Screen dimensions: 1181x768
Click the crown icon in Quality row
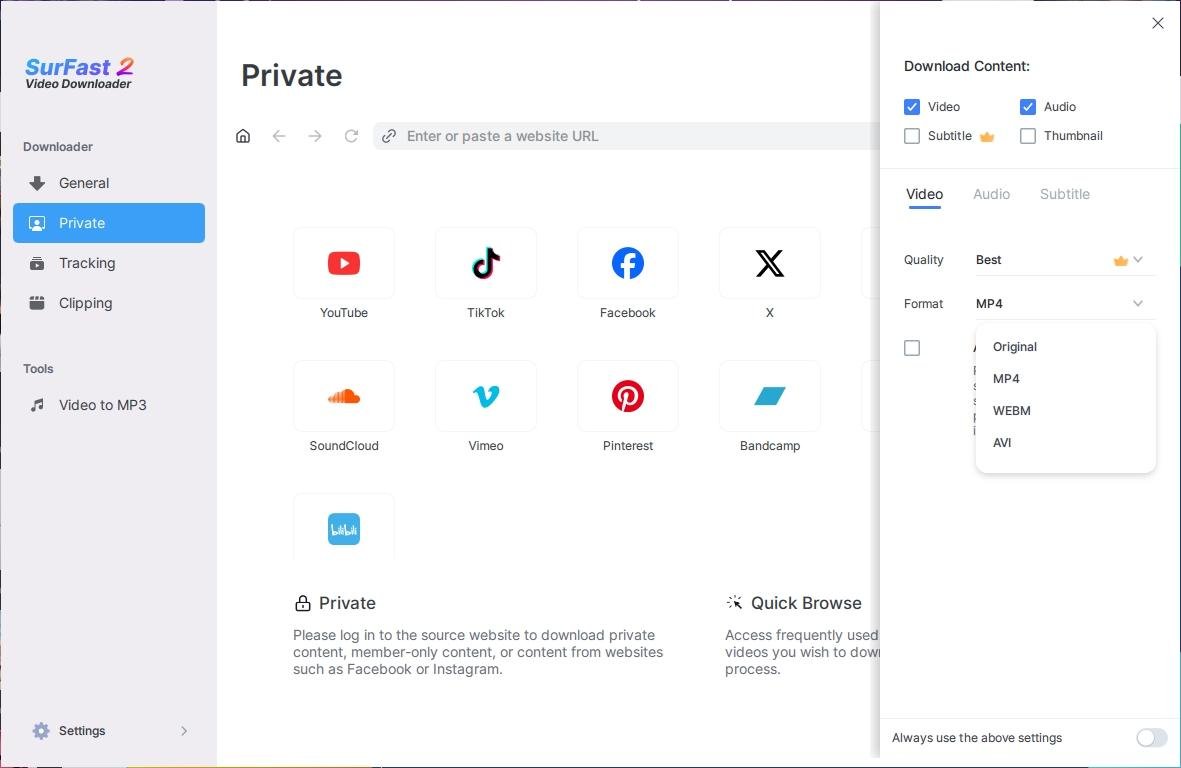[1121, 261]
